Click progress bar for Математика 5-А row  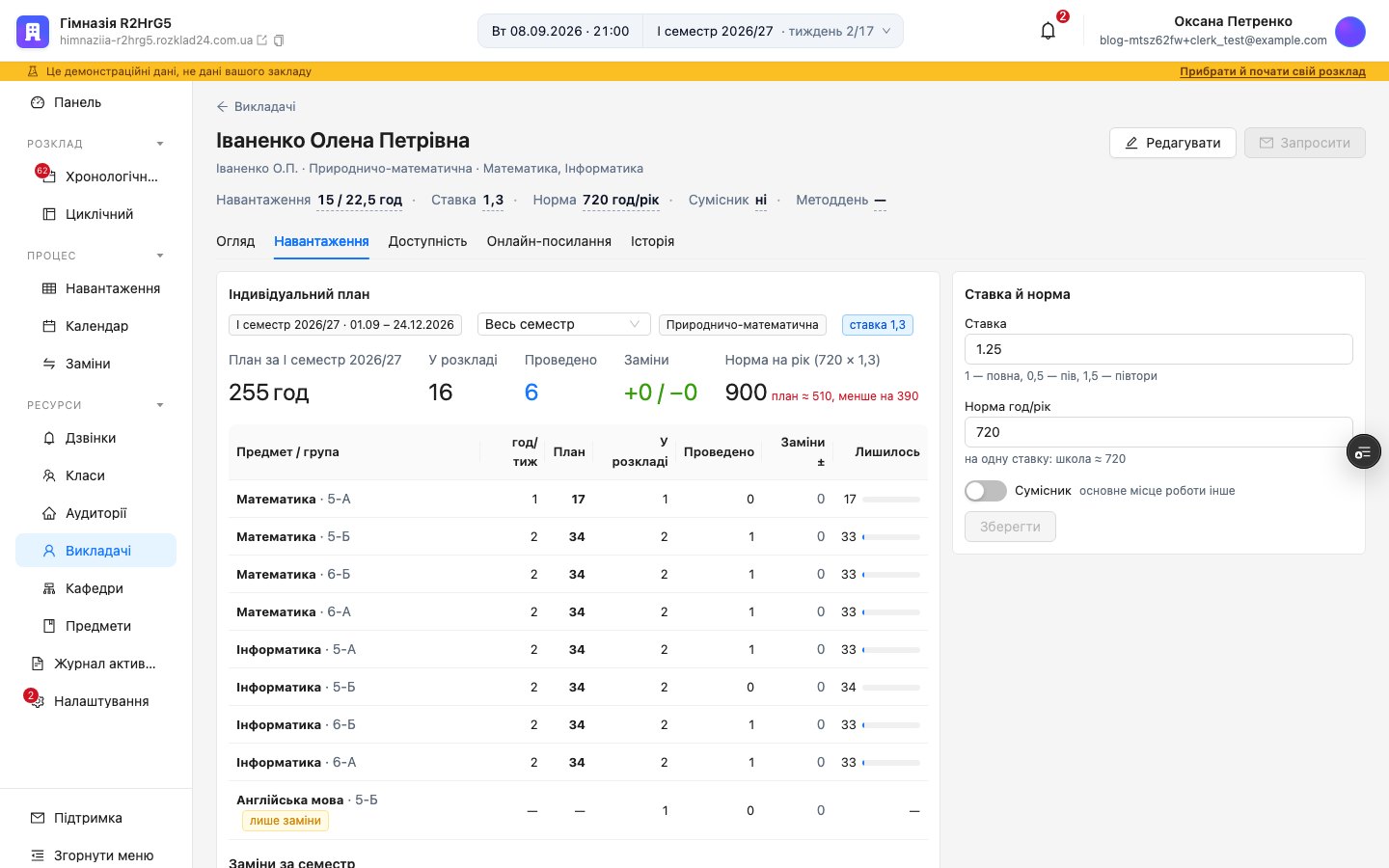point(891,500)
